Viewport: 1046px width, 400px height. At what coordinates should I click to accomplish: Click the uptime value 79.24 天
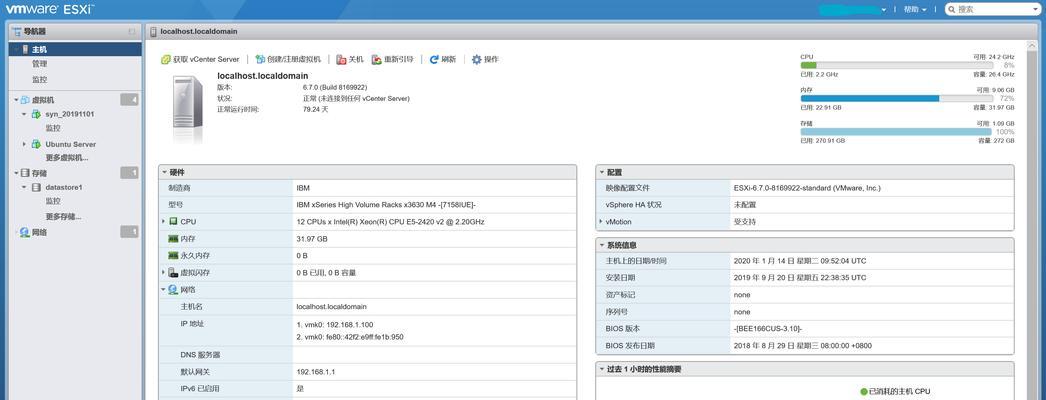316,109
